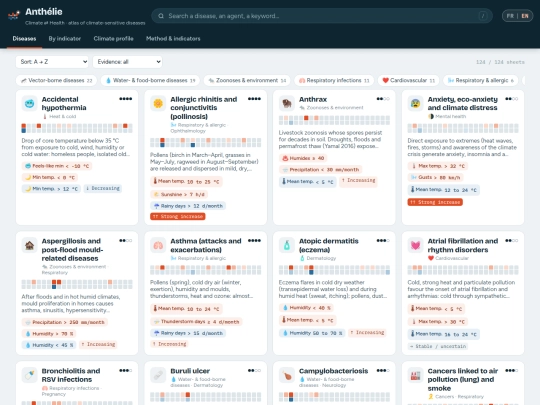Toggle Respiratory infections filter chip

click(x=334, y=80)
